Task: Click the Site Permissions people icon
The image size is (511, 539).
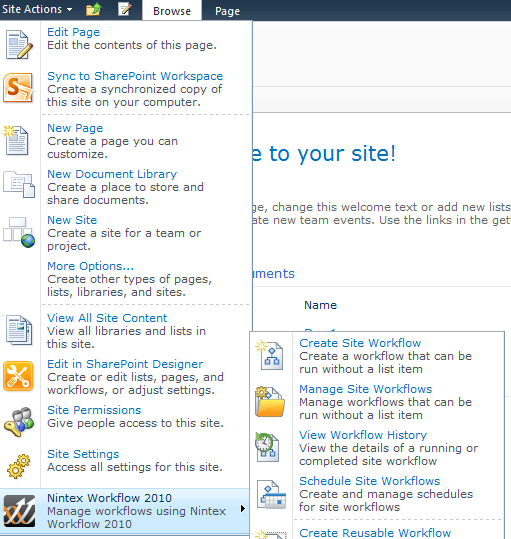Action: [19, 422]
